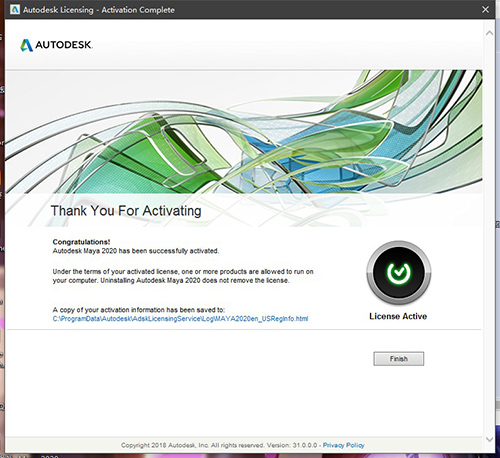Click the 'Congratulations!' text
Image resolution: width=500 pixels, height=458 pixels.
click(81, 242)
